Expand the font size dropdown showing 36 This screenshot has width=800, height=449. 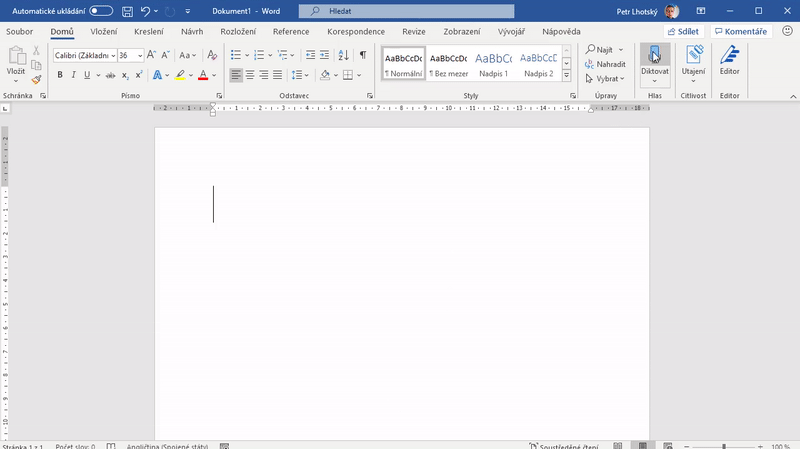139,55
